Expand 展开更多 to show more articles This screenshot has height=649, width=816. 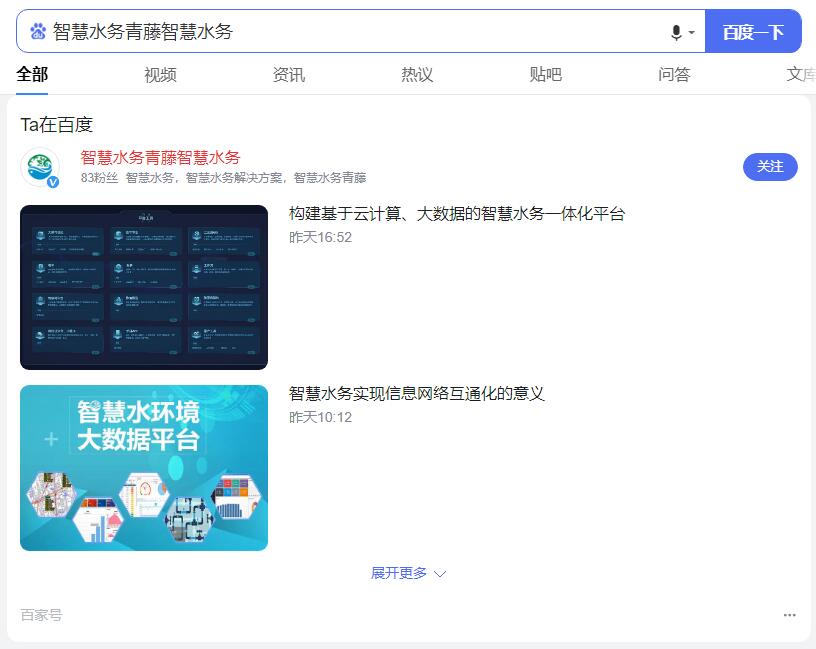[x=408, y=574]
